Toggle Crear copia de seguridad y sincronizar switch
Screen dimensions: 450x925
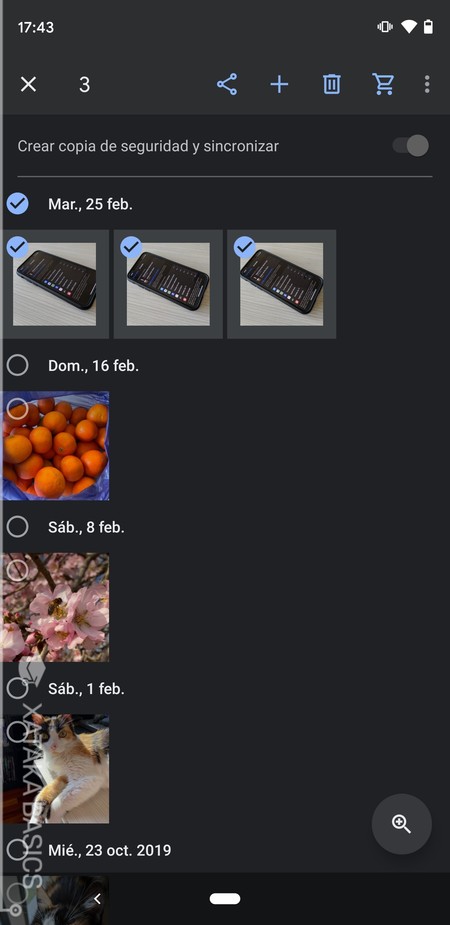click(411, 146)
